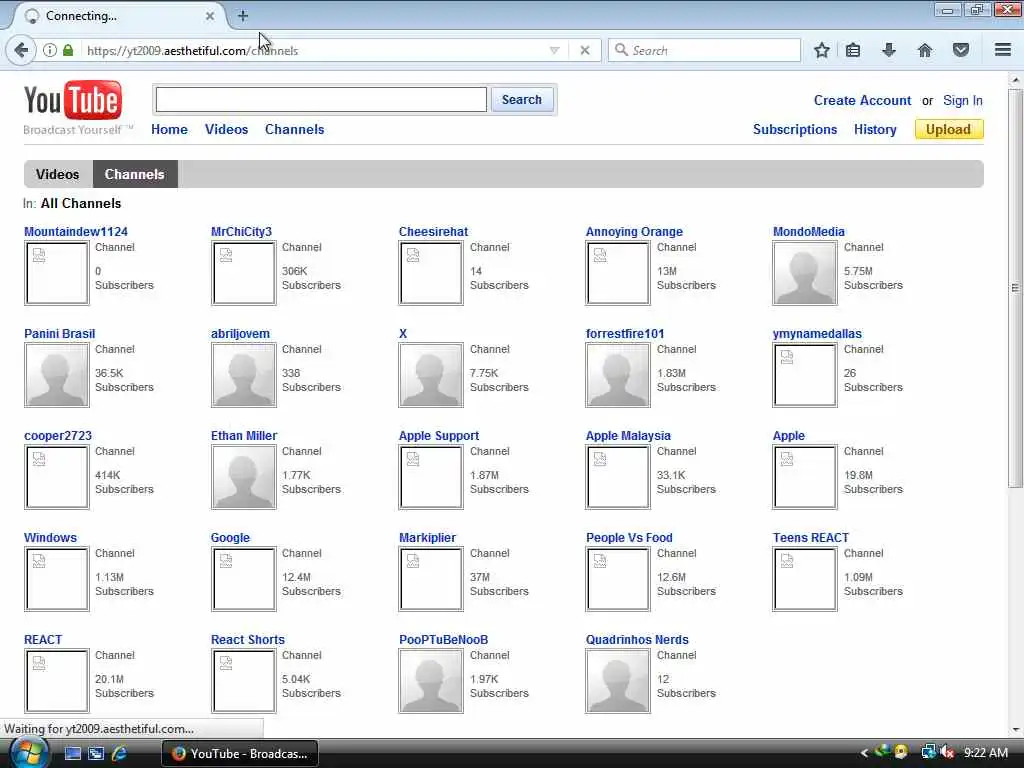Screen dimensions: 1024x768
Task: Open React Shorts channel link
Action: coord(248,639)
